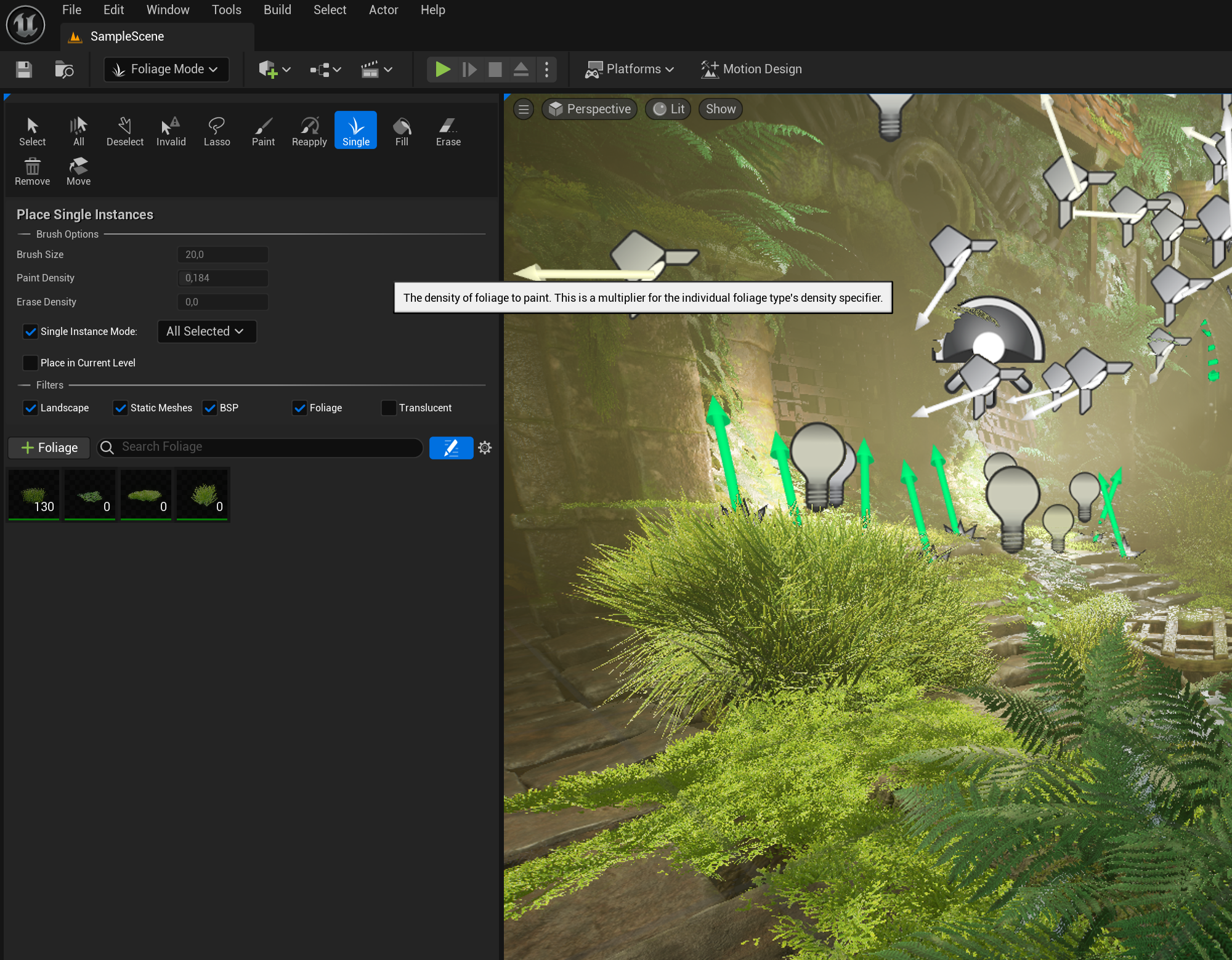Enable the Translucent filter checkbox
The width and height of the screenshot is (1232, 960).
[x=389, y=408]
